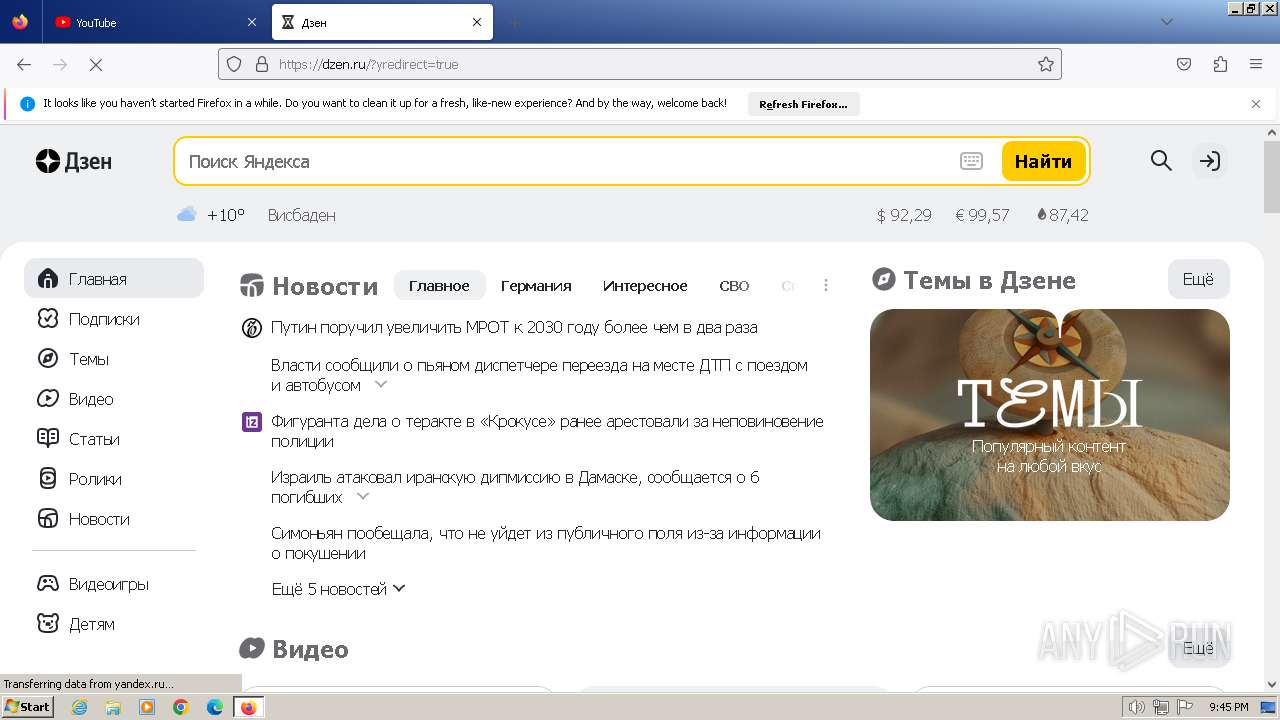Expand Ещё 5 новостей
This screenshot has height=720, width=1280.
[339, 589]
